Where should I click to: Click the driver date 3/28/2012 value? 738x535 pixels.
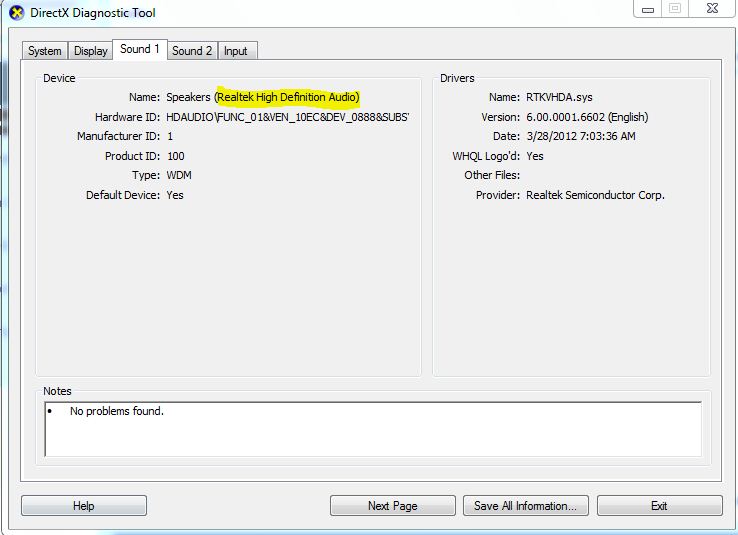click(x=580, y=136)
